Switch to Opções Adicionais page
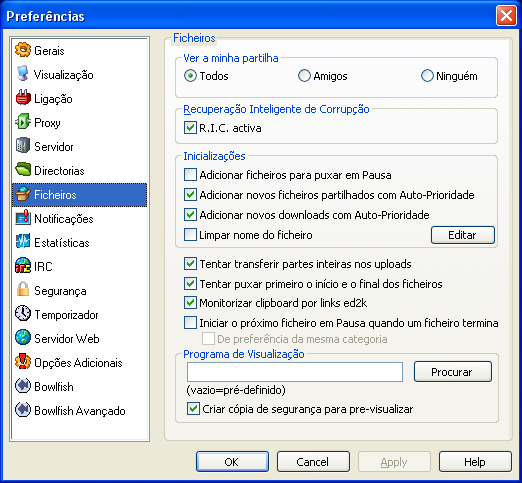 [x=79, y=363]
